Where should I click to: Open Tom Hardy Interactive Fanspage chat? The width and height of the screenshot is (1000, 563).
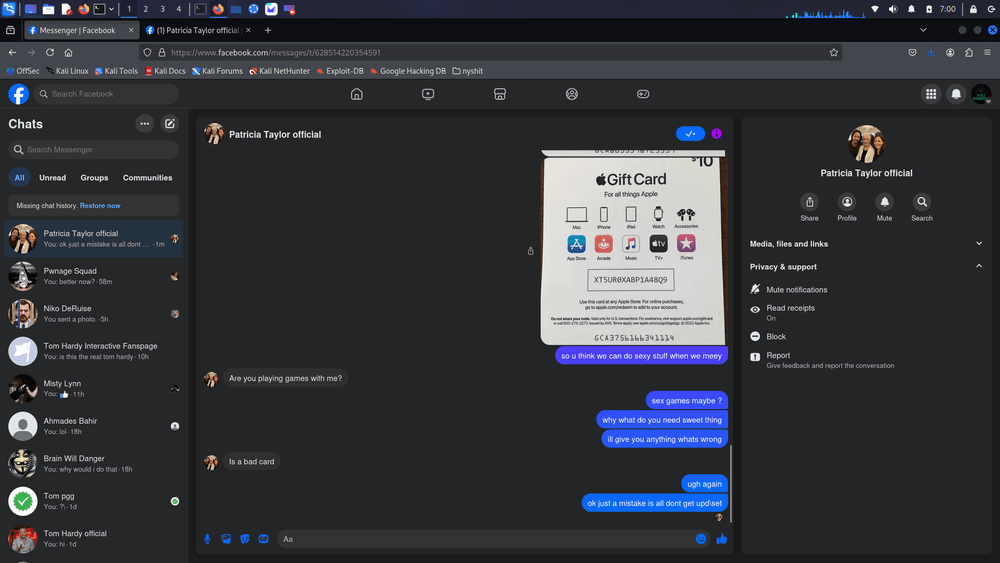pyautogui.click(x=94, y=351)
